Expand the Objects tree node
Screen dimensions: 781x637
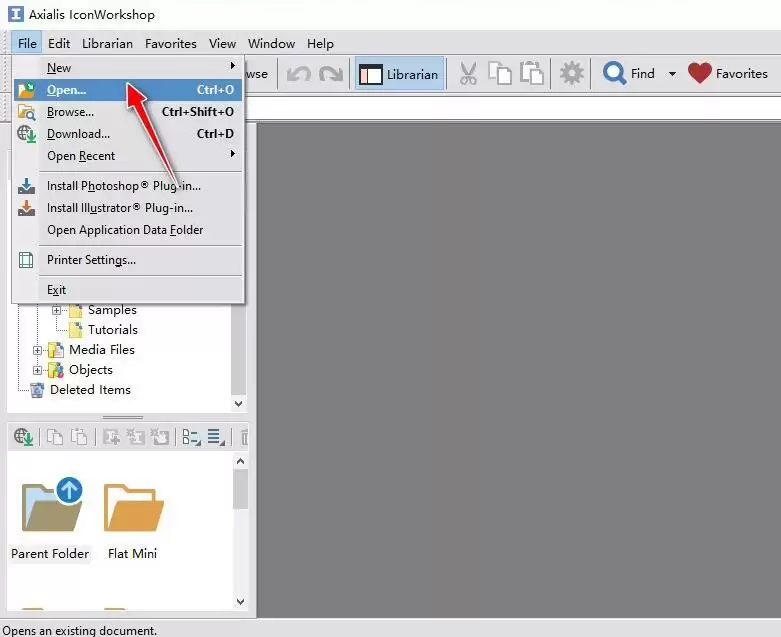click(37, 370)
